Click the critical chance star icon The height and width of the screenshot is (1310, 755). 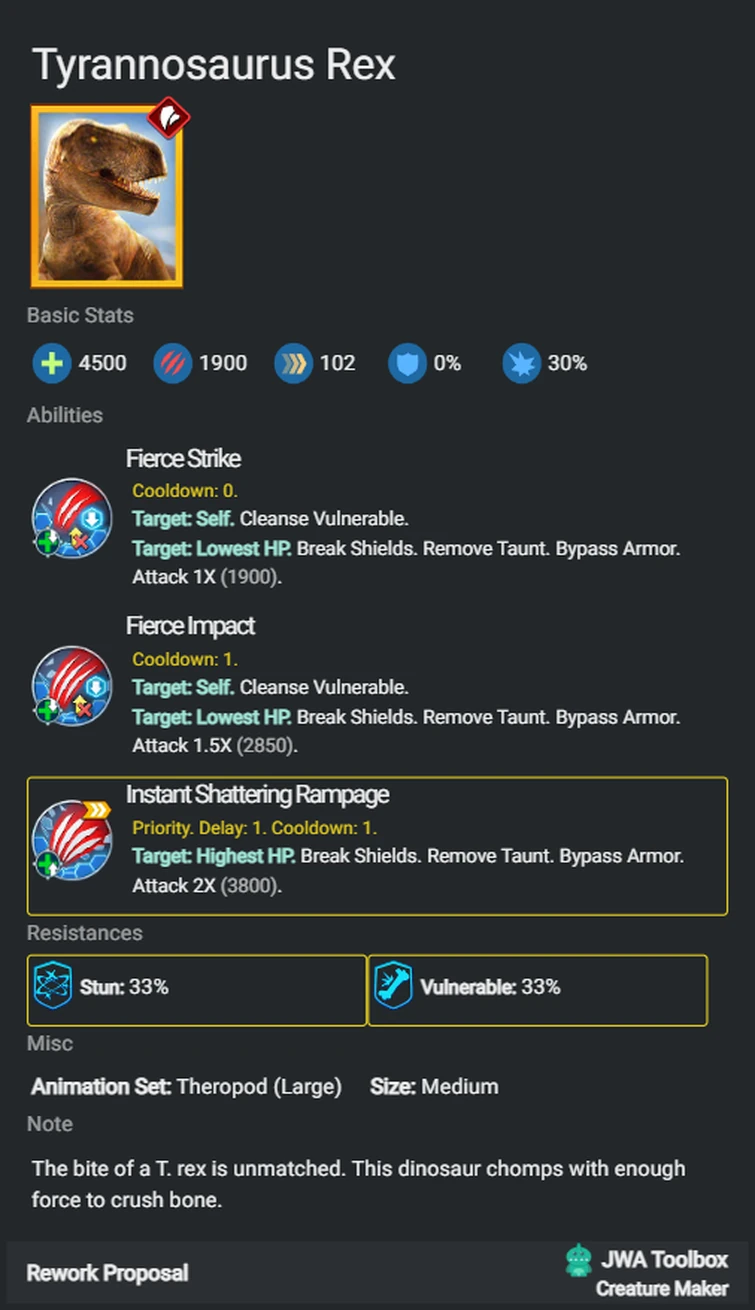point(521,363)
